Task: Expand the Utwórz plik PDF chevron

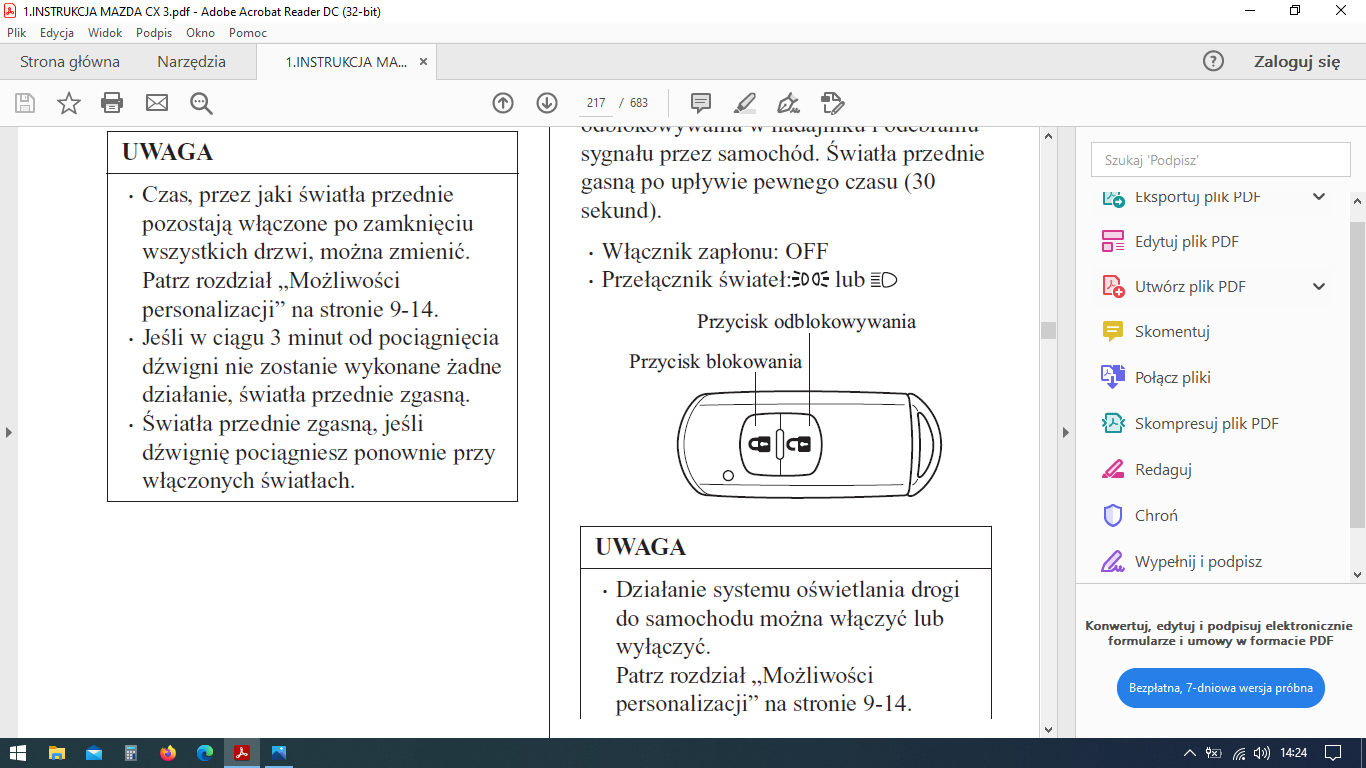Action: click(x=1319, y=287)
